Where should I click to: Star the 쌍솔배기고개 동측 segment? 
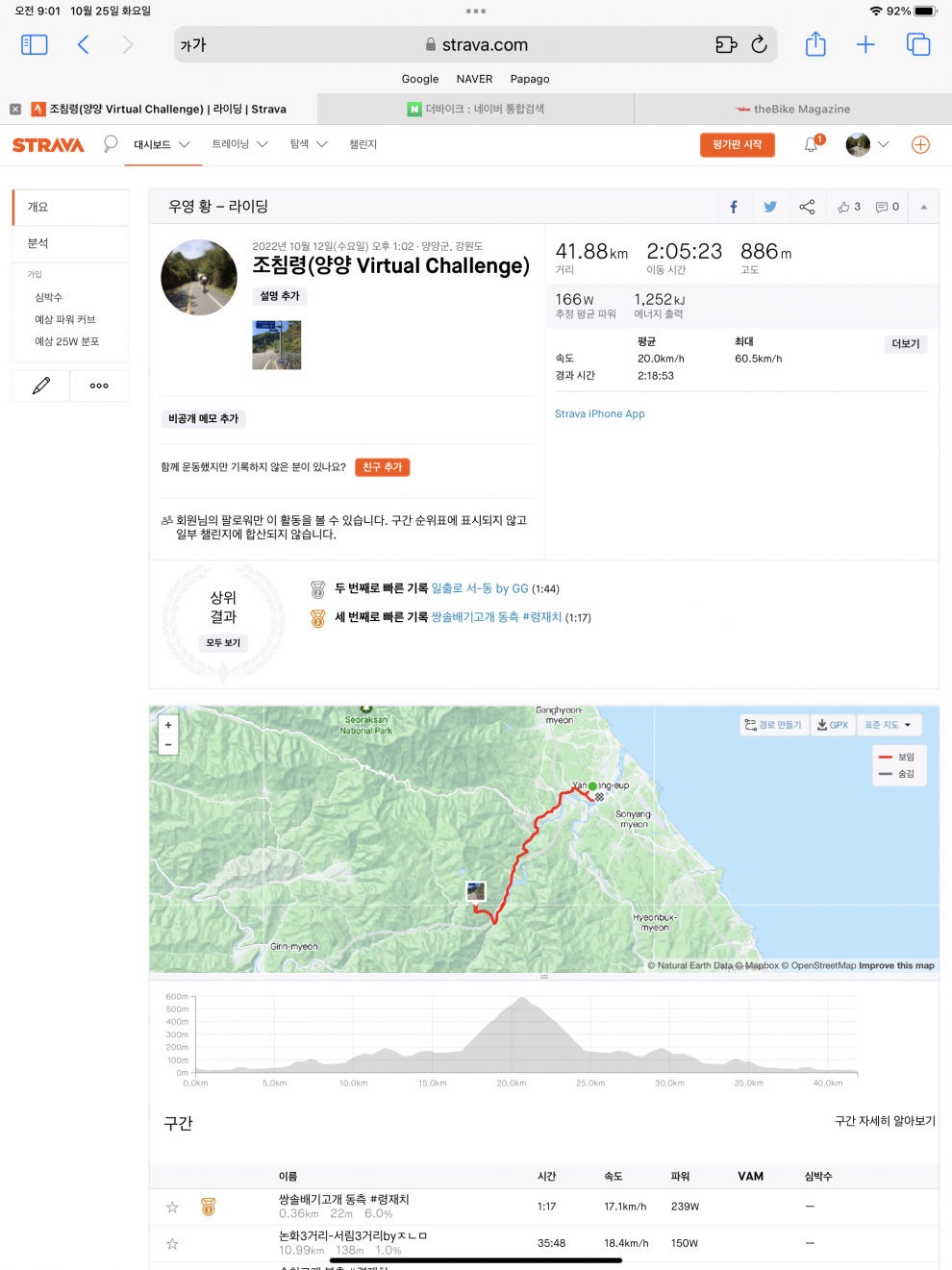172,1208
